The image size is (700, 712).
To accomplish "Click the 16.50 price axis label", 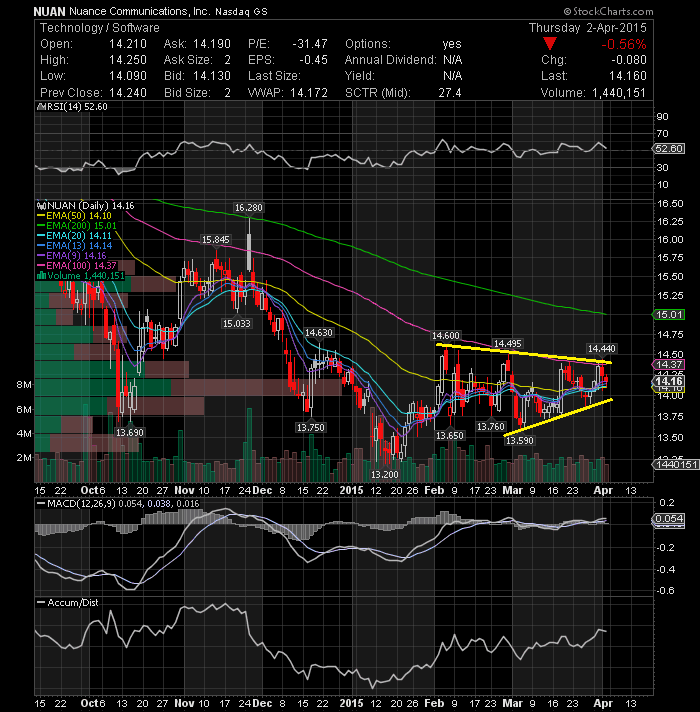I will tap(670, 203).
